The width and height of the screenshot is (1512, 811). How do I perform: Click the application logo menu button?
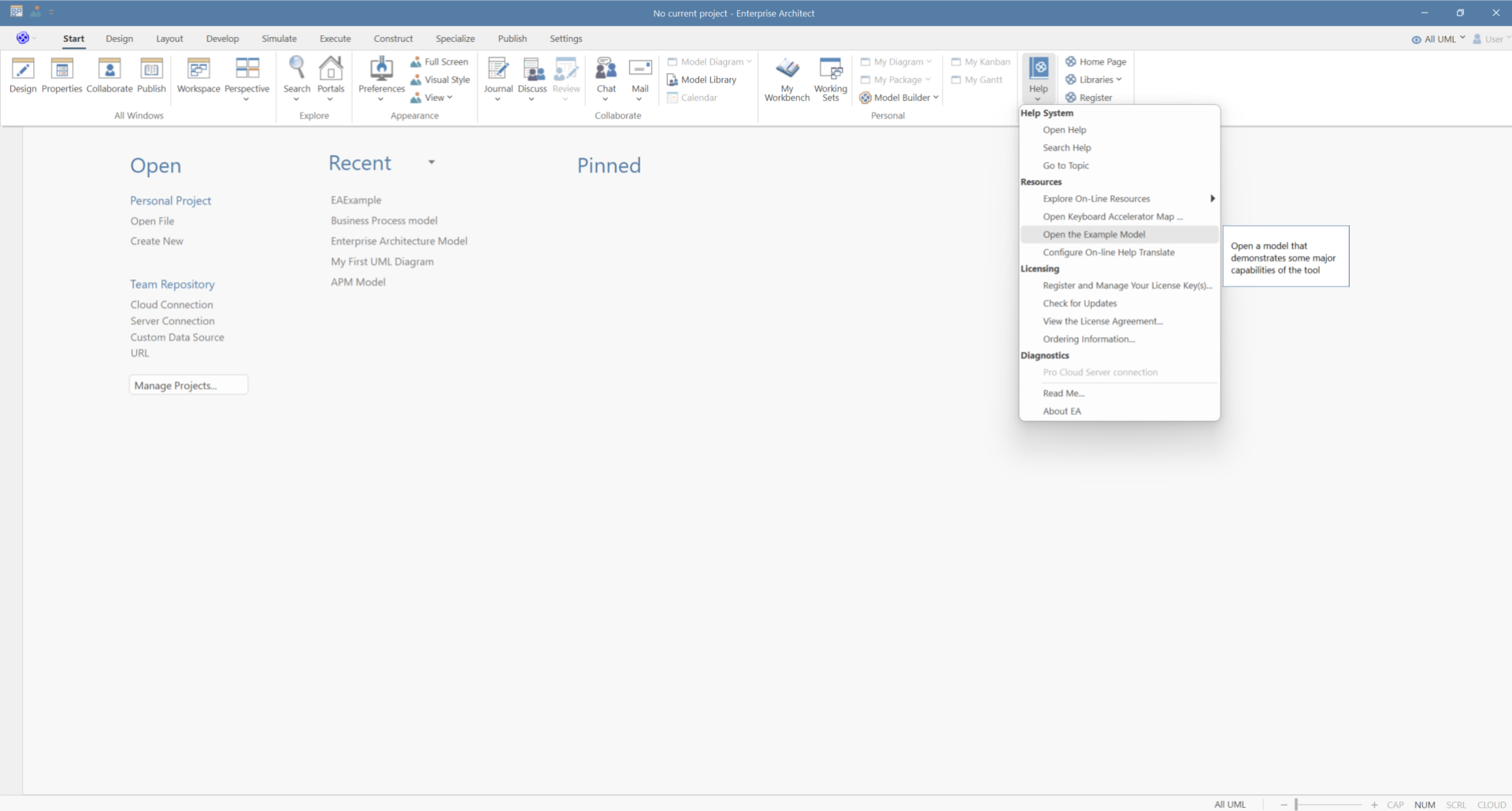(x=23, y=38)
